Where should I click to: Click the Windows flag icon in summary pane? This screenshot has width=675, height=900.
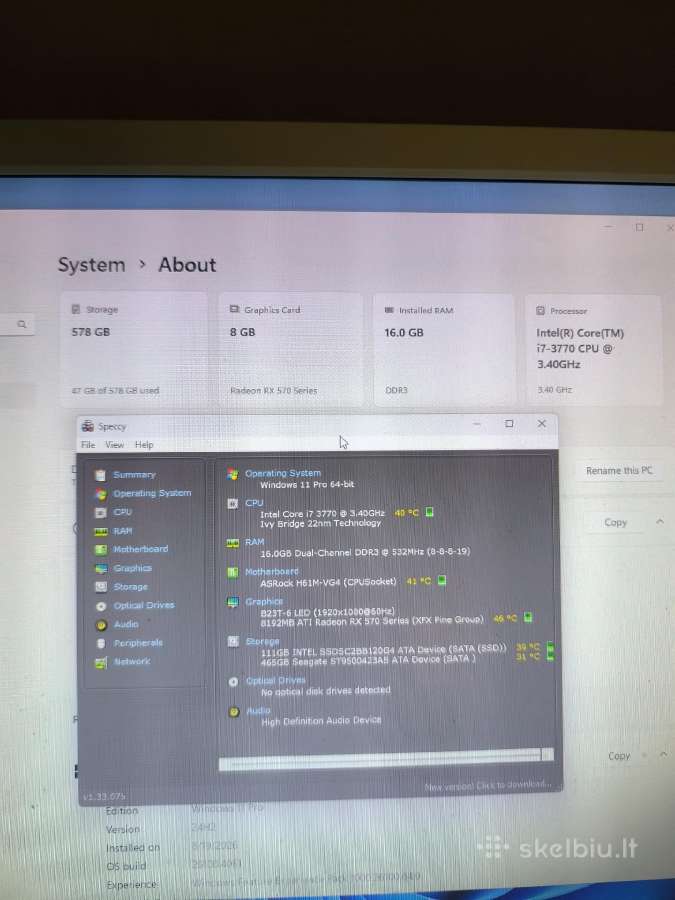pos(232,474)
